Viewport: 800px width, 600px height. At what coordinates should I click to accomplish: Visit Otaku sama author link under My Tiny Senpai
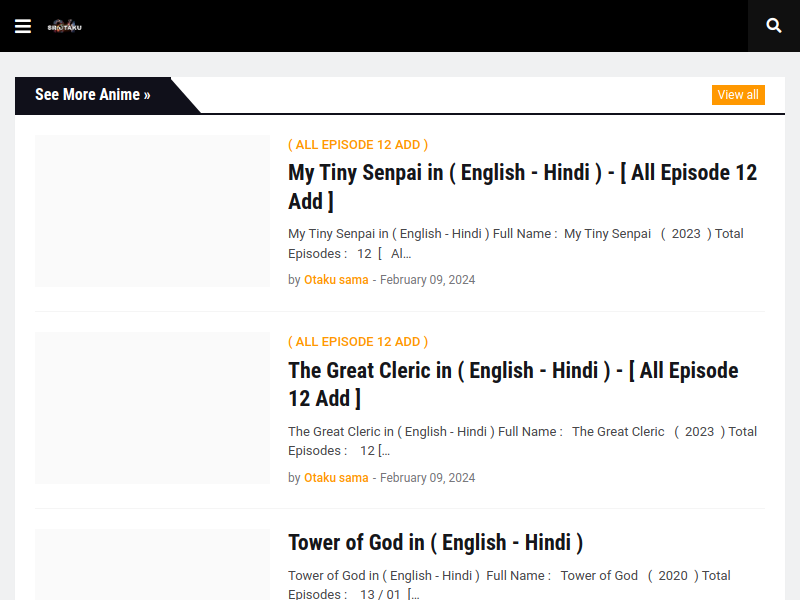tap(336, 280)
